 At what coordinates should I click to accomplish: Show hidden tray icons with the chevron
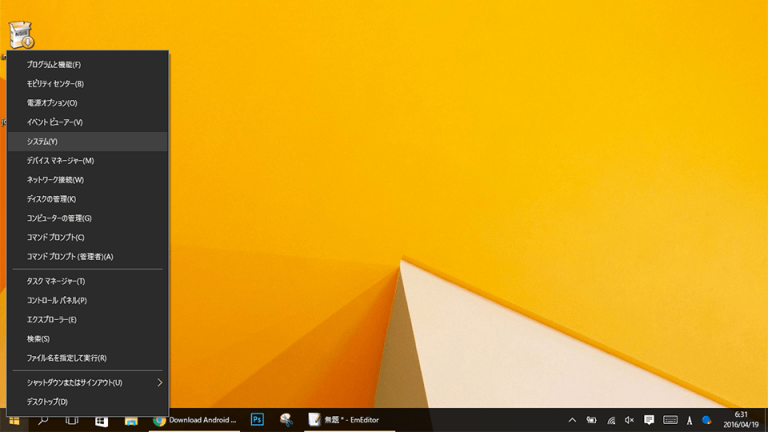(572, 421)
